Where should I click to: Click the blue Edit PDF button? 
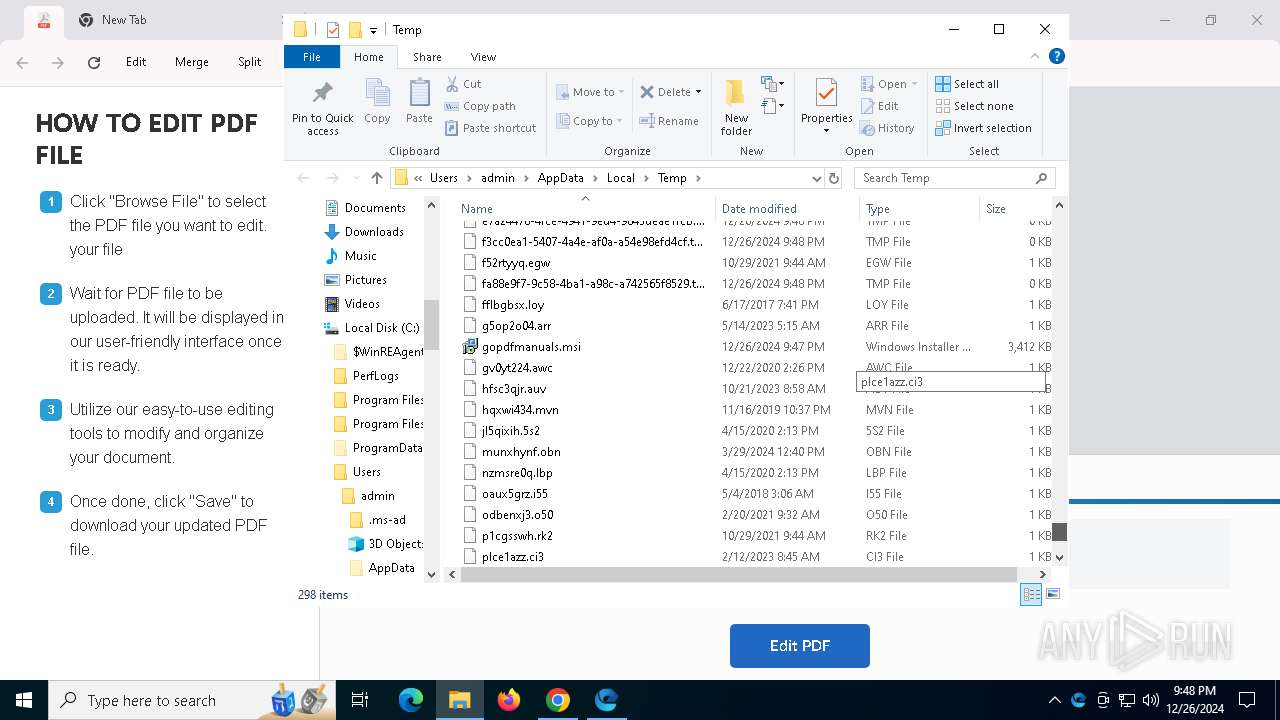[800, 646]
